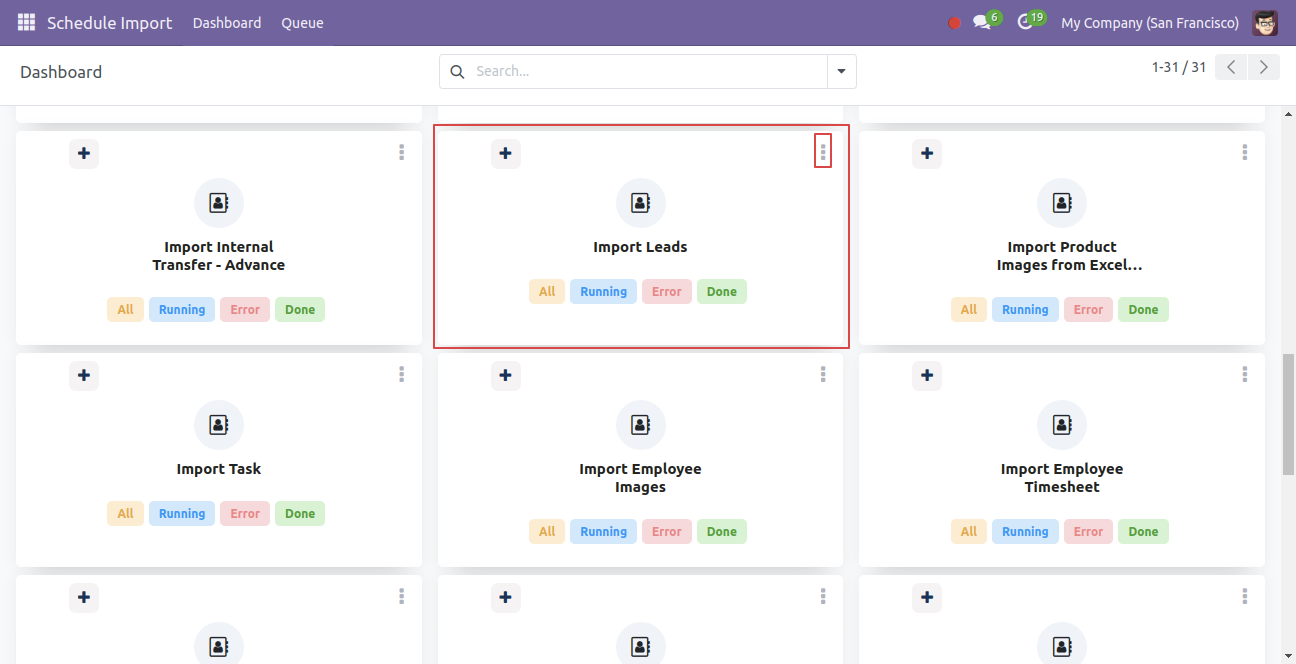Open the Queue menu

coord(302,23)
